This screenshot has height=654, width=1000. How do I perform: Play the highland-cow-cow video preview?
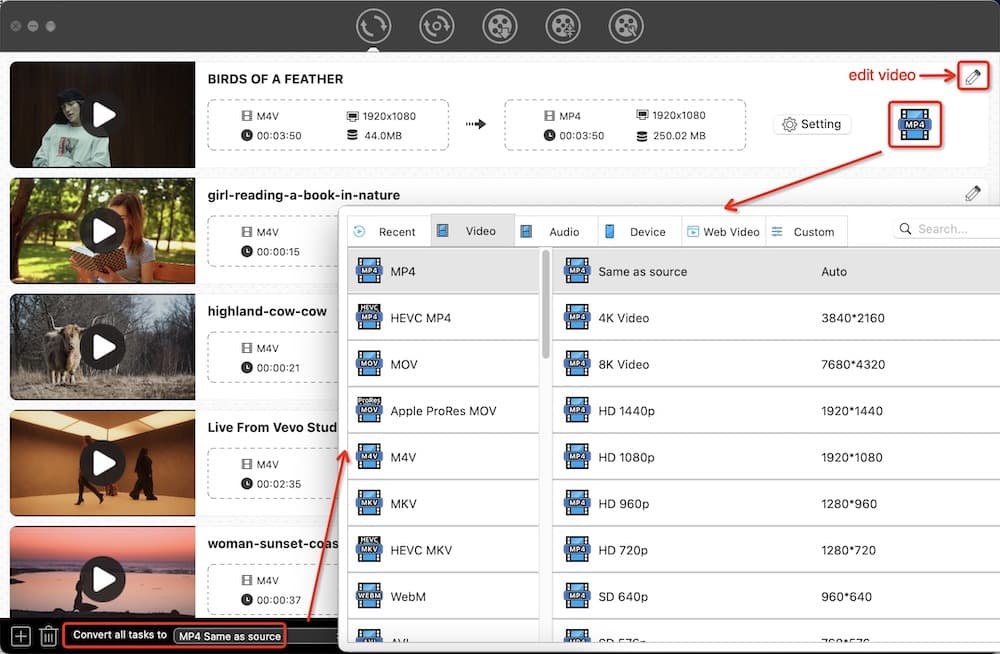click(101, 347)
